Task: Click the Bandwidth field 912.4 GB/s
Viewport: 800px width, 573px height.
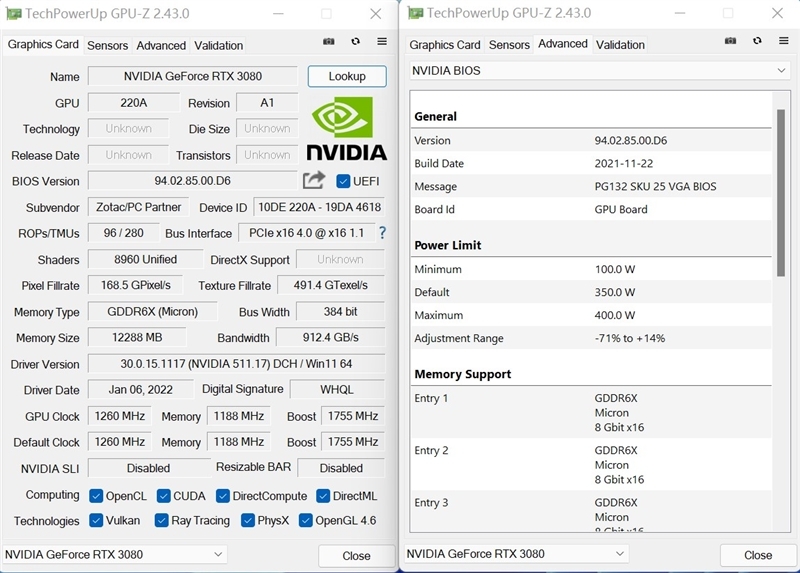Action: pyautogui.click(x=330, y=338)
